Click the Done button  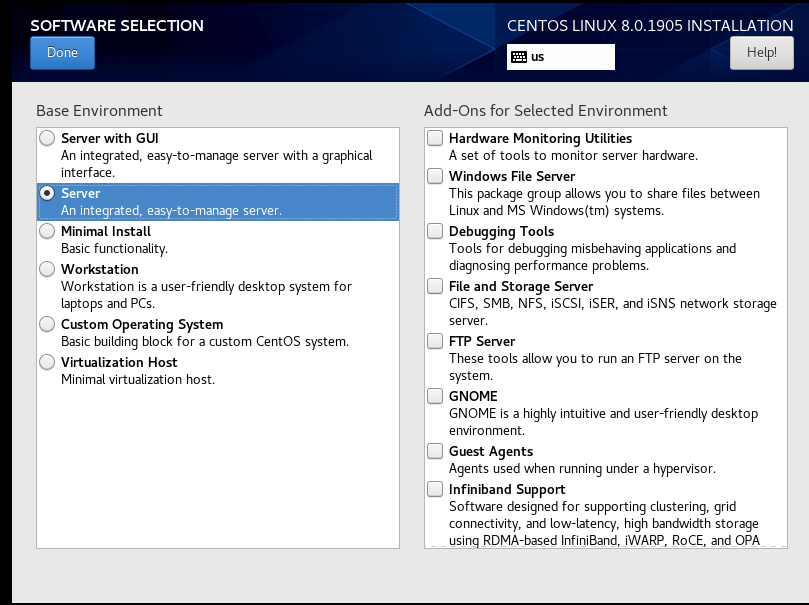pyautogui.click(x=62, y=53)
